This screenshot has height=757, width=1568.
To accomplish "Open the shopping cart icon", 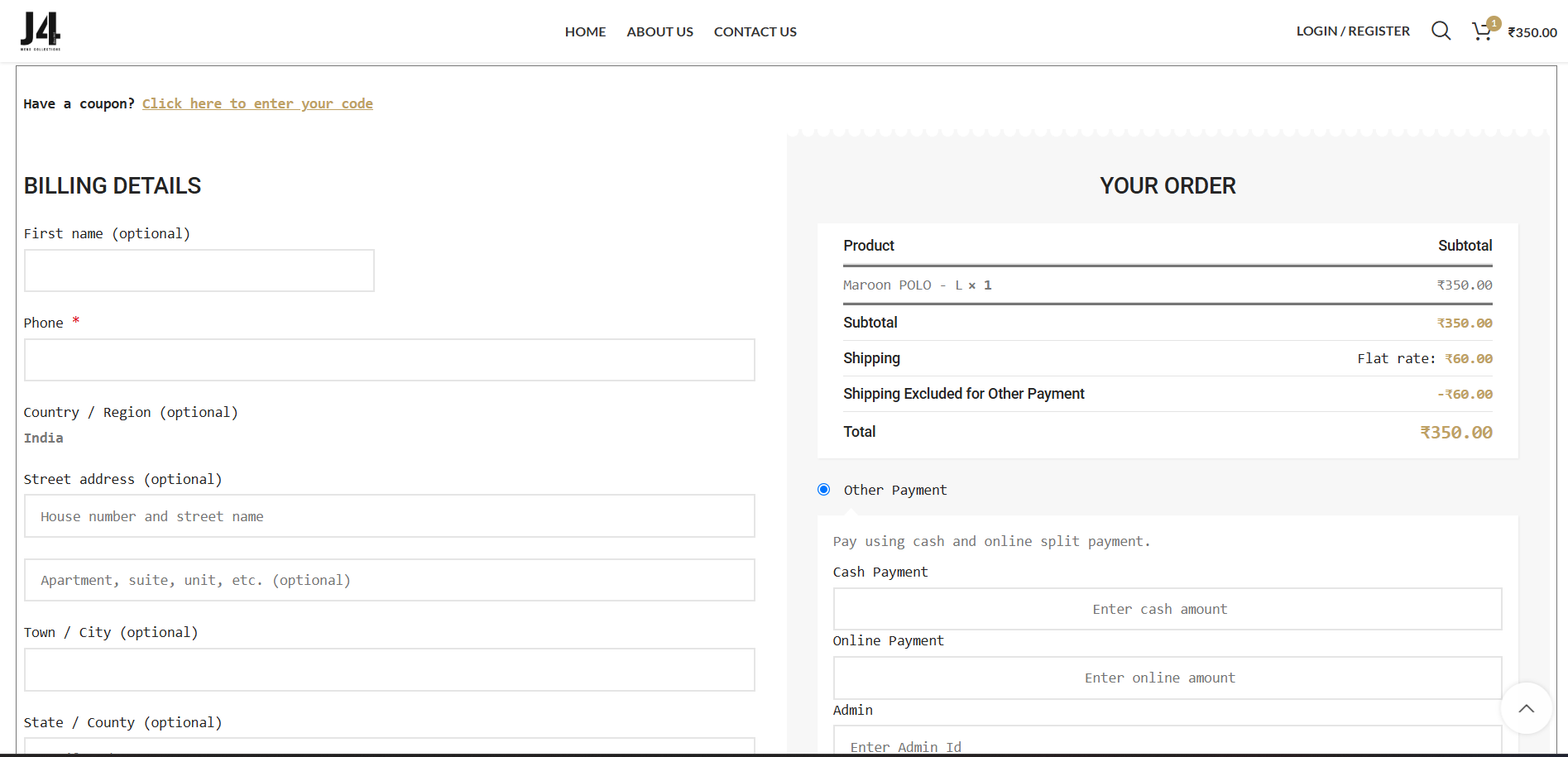I will pyautogui.click(x=1482, y=31).
